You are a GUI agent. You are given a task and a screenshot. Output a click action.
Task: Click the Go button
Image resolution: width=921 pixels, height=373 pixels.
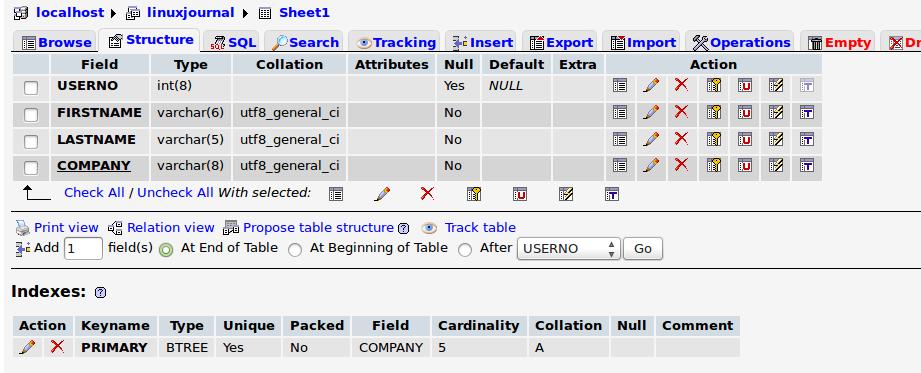(x=643, y=248)
